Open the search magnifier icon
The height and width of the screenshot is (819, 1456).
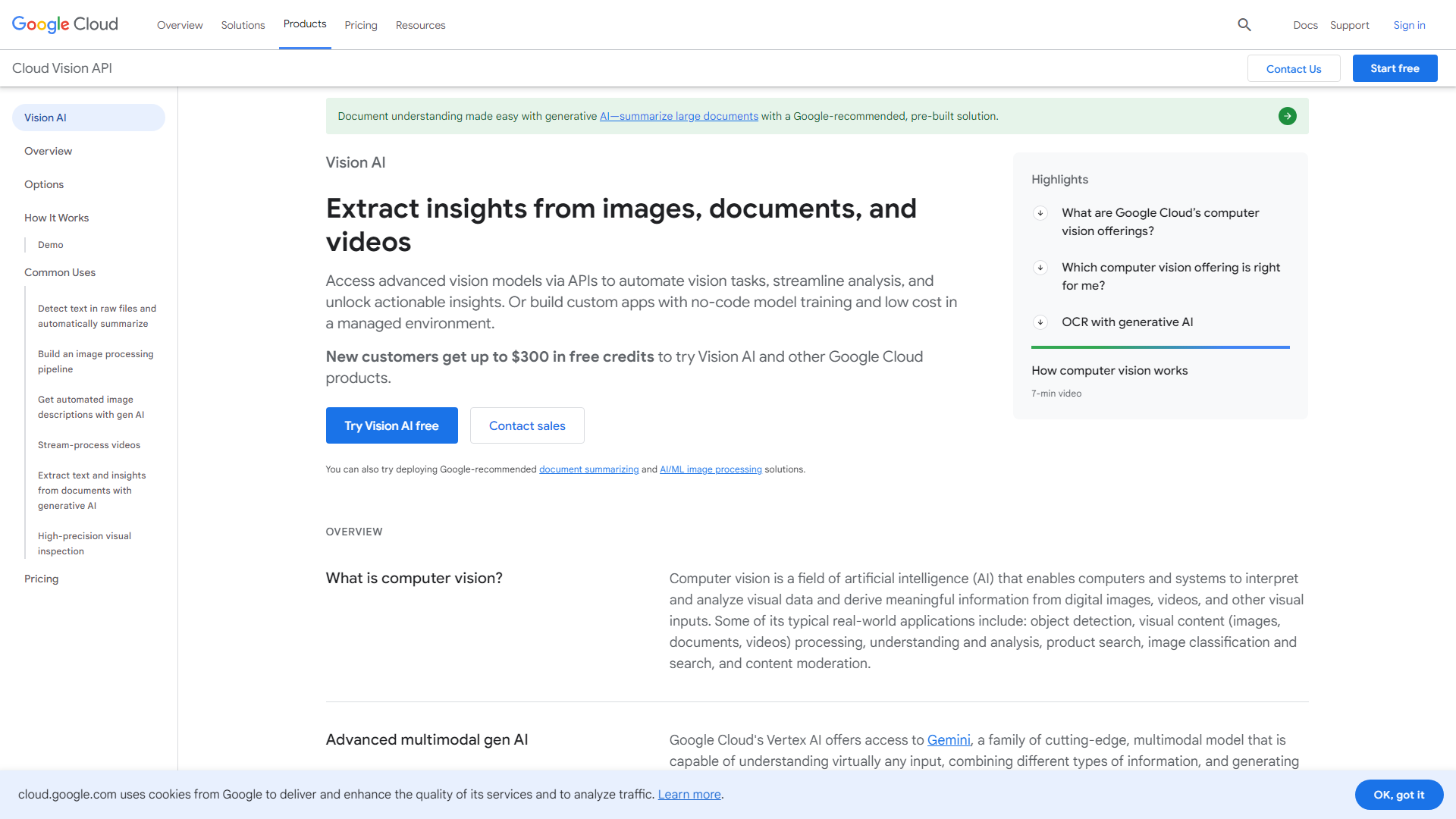tap(1244, 25)
